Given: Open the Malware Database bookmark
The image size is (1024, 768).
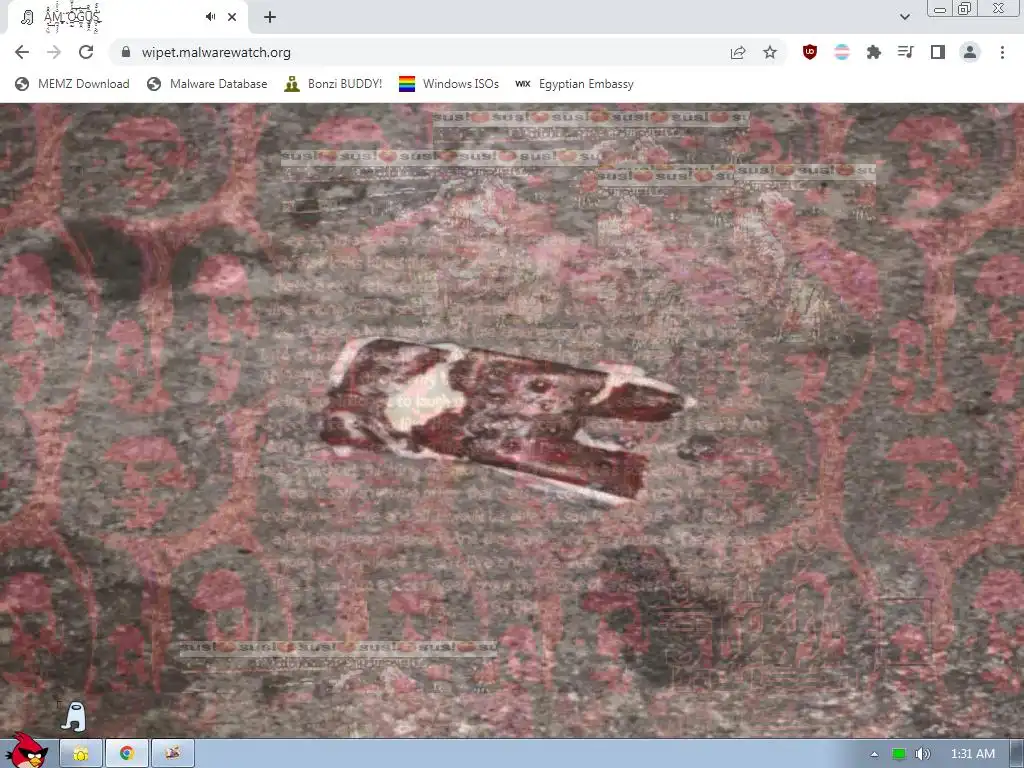Looking at the screenshot, I should [207, 84].
